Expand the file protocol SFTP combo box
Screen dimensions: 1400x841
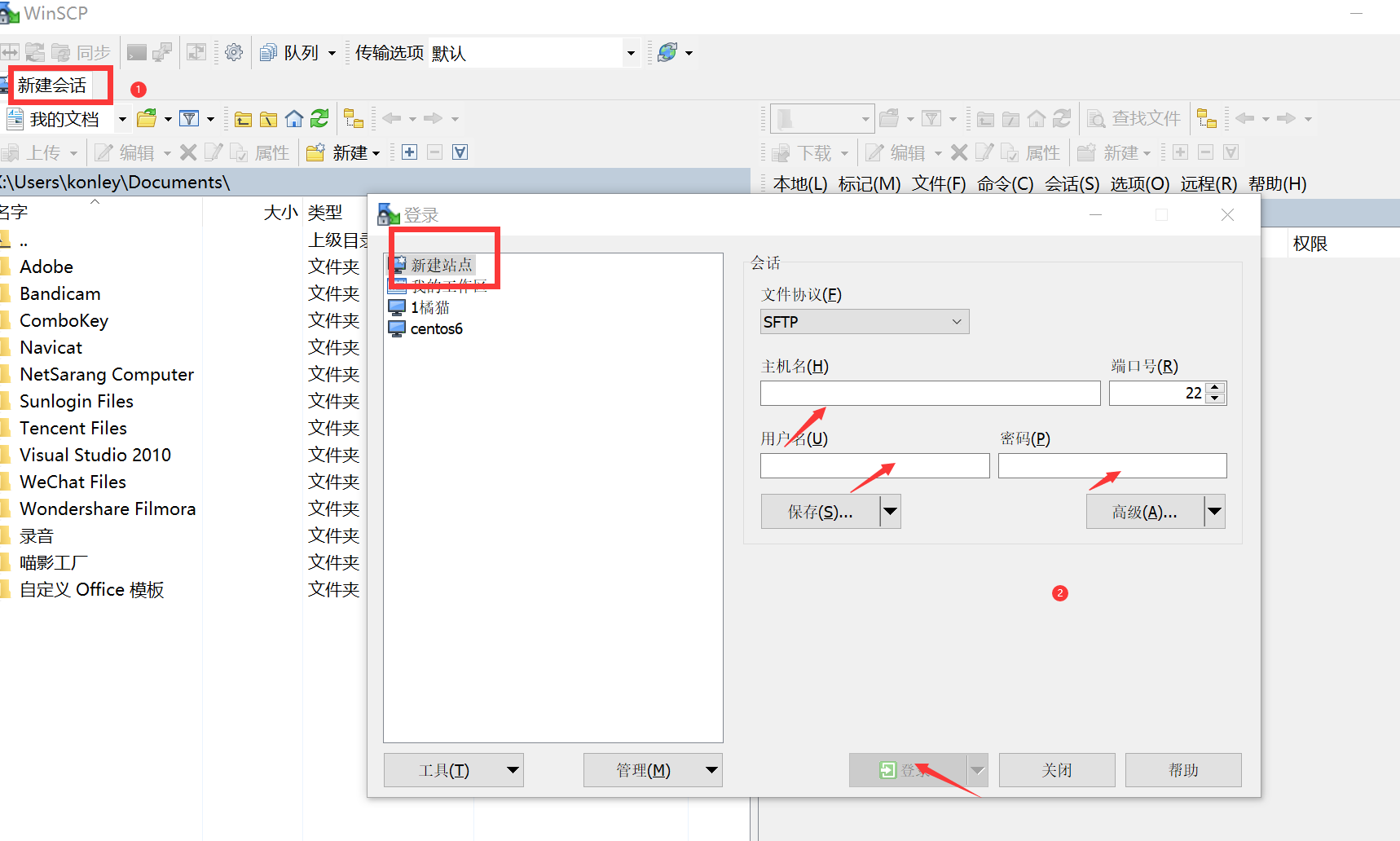[865, 322]
